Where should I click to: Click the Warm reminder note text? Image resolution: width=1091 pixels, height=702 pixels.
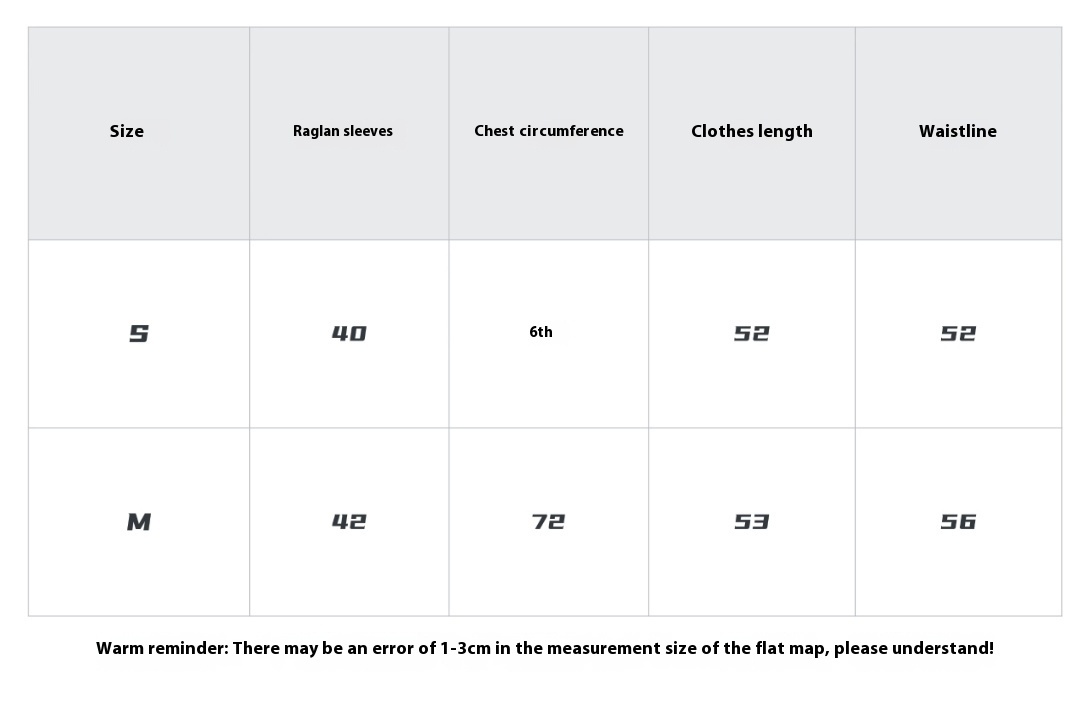click(545, 648)
